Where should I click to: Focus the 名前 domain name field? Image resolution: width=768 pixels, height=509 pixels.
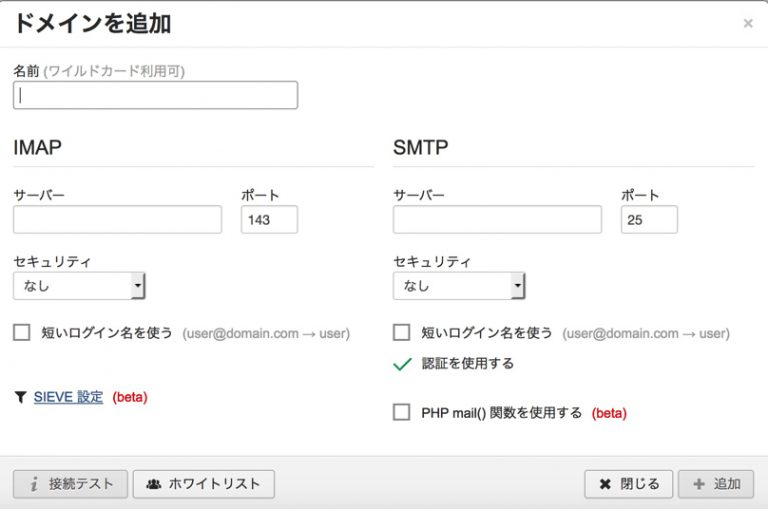(x=155, y=95)
